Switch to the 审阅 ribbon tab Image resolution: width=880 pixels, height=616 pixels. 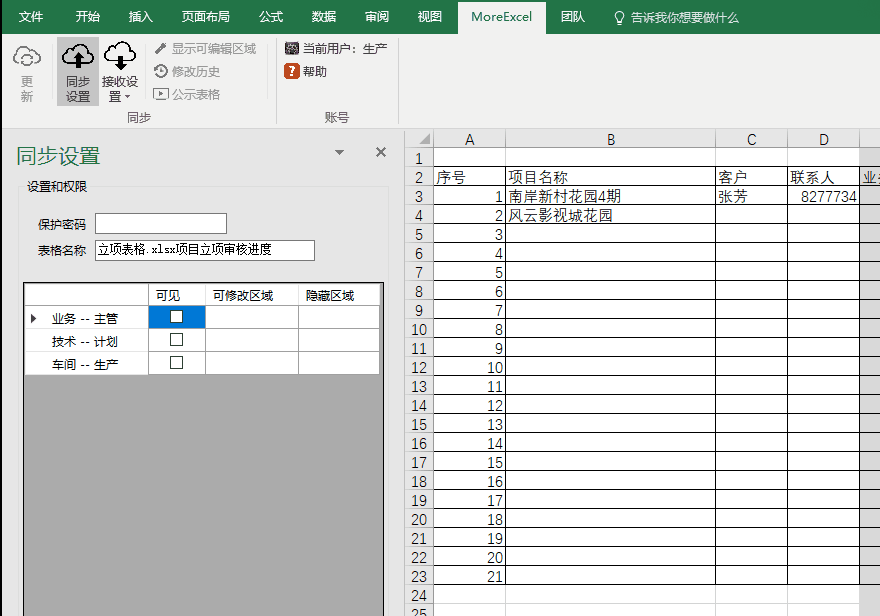pos(377,17)
